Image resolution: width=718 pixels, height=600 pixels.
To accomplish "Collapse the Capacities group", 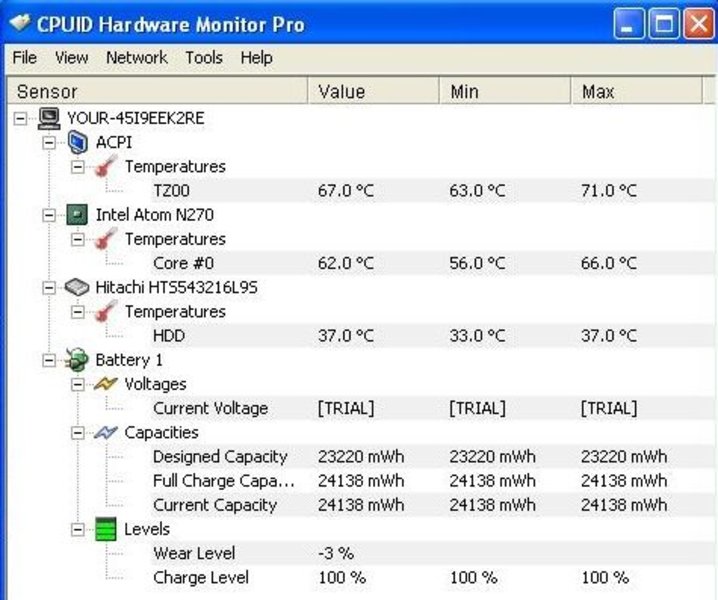I will (78, 433).
